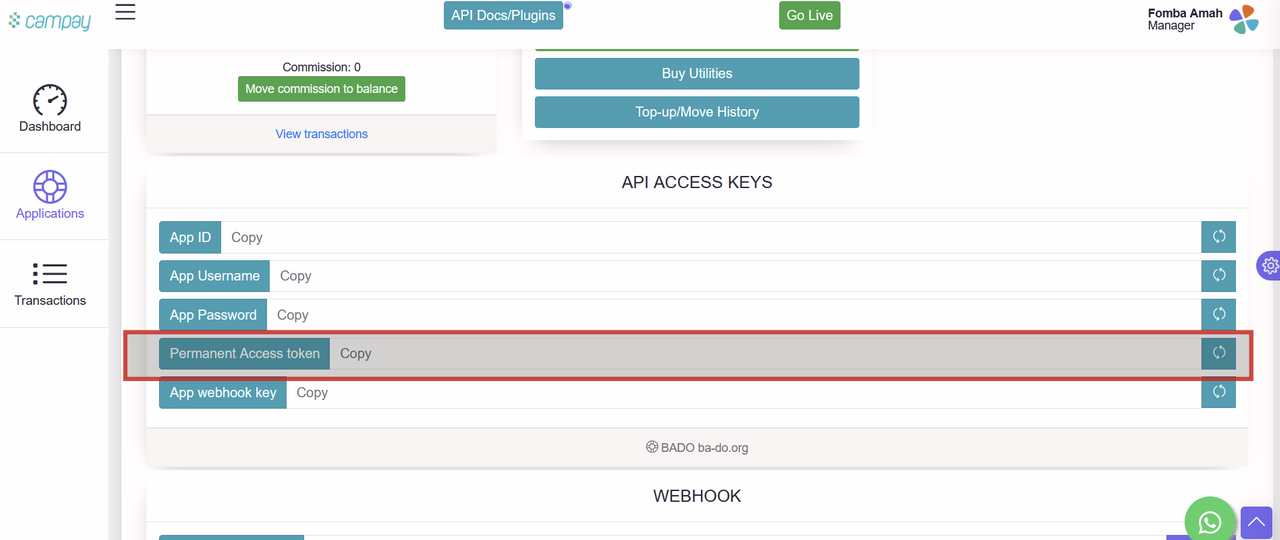The height and width of the screenshot is (540, 1280).
Task: Open the Dashboard speedometer icon
Action: click(50, 99)
